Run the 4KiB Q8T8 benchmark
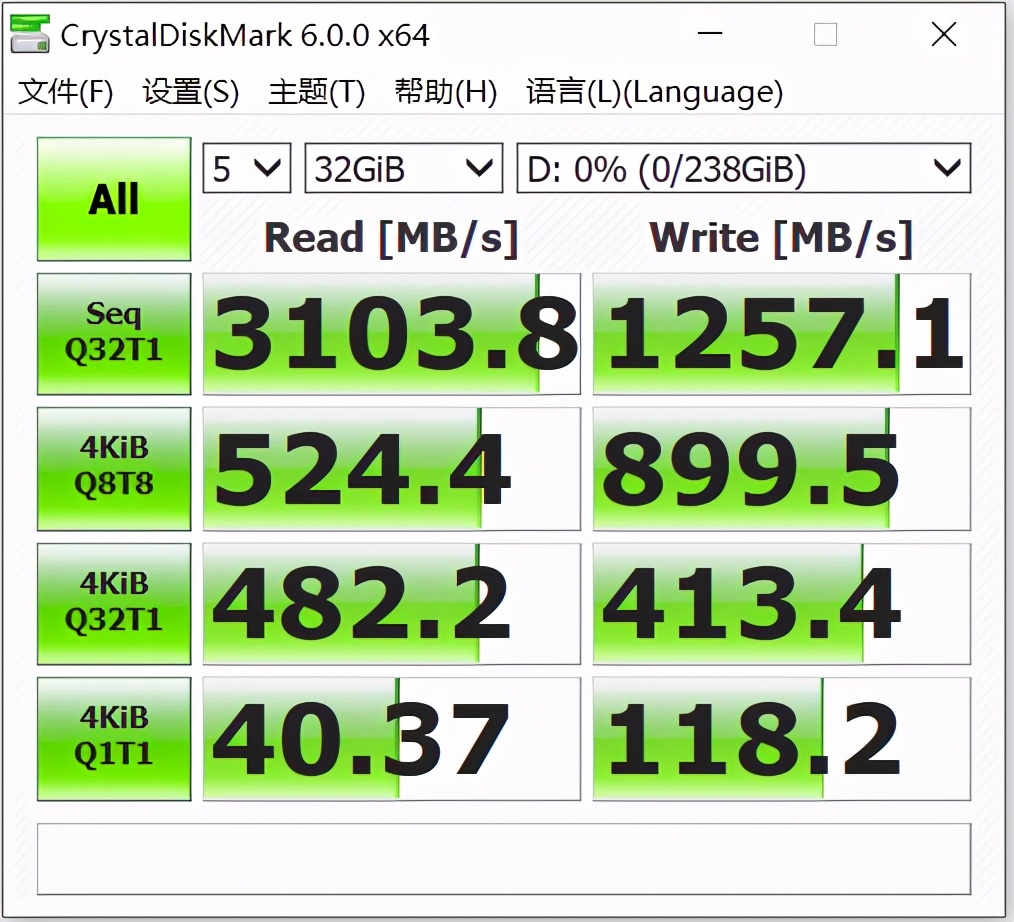The width and height of the screenshot is (1014, 922). (113, 468)
